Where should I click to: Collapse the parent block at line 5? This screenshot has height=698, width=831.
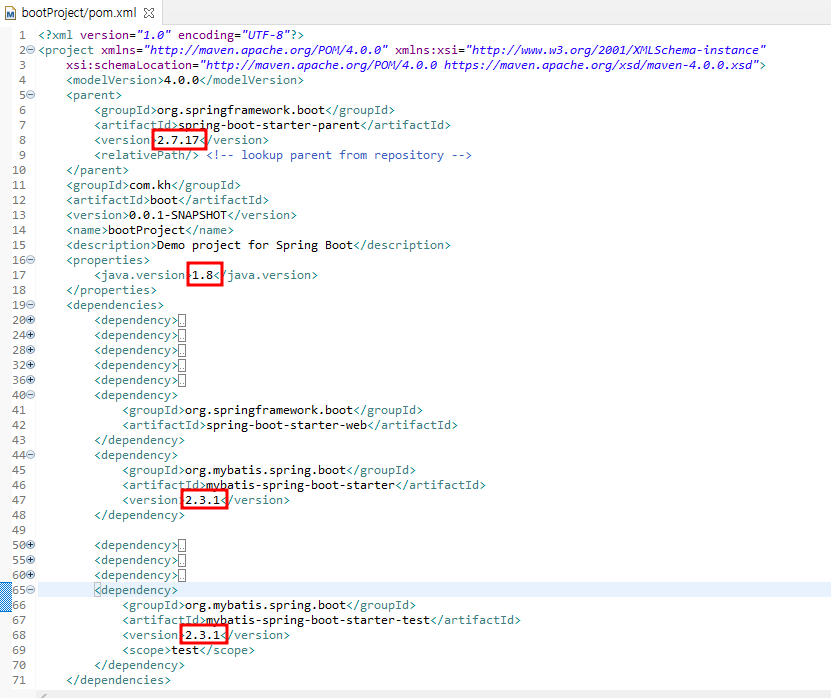[31, 95]
